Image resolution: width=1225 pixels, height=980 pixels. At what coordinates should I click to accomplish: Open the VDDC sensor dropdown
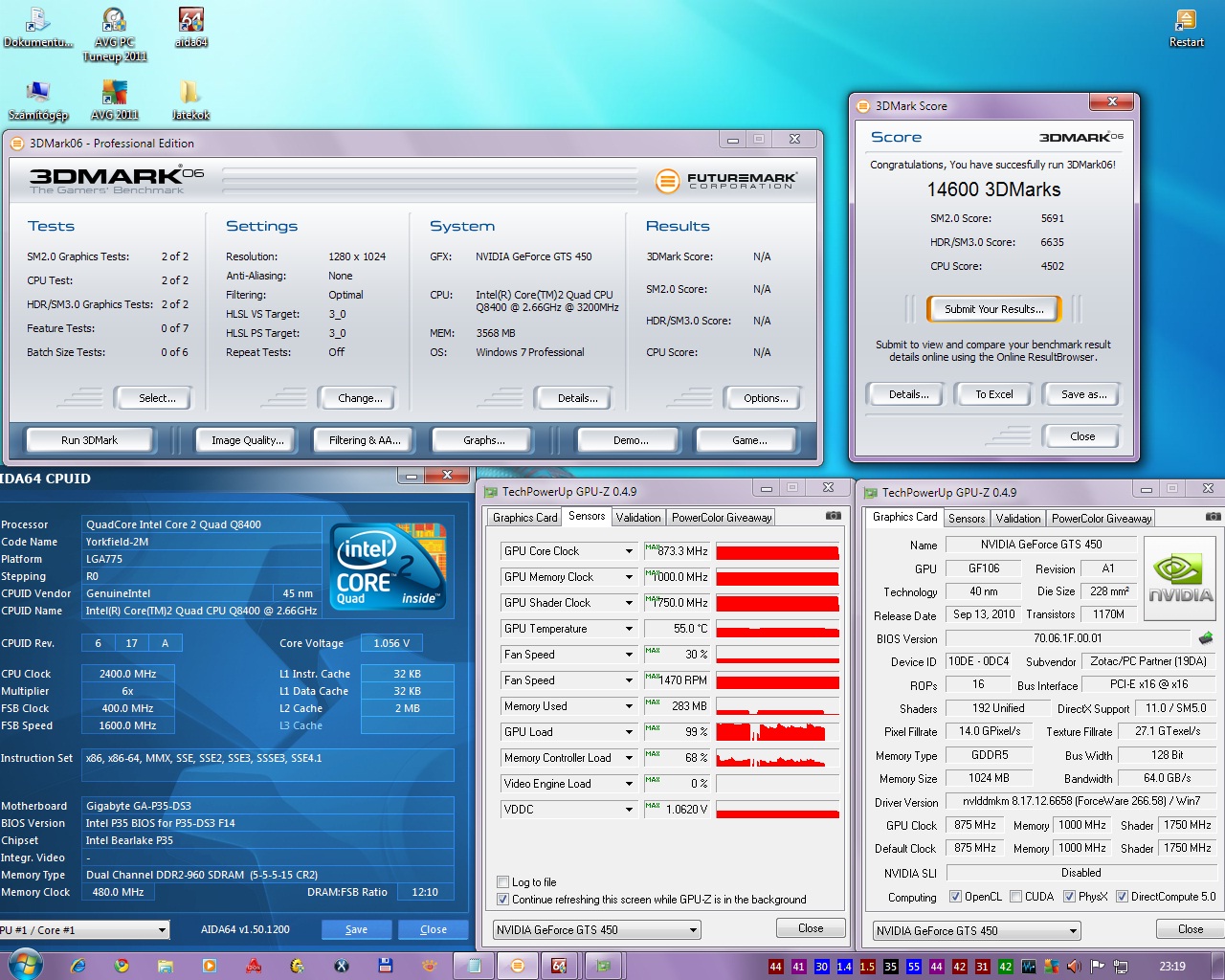coord(629,810)
